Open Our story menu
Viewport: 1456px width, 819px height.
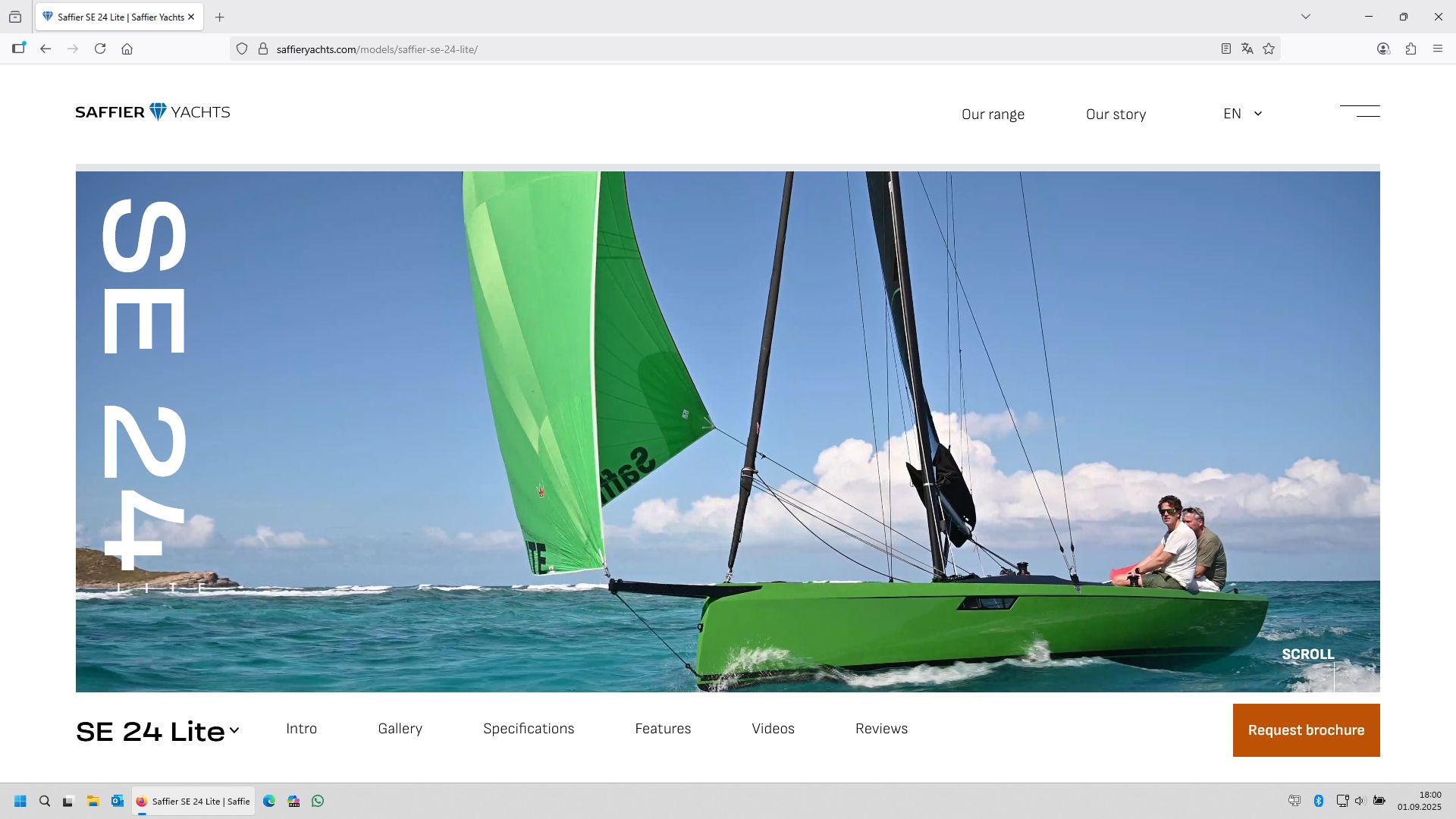1116,115
